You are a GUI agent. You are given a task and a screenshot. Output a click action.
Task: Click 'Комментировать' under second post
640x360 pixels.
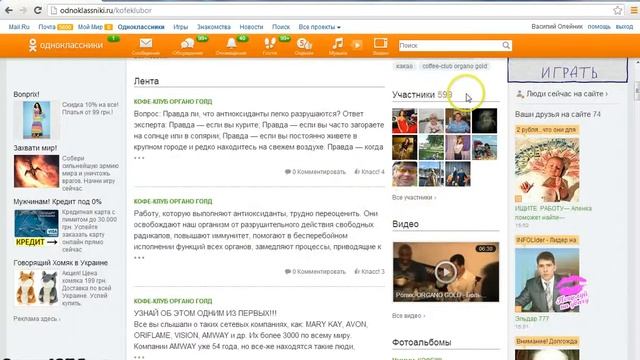(319, 271)
